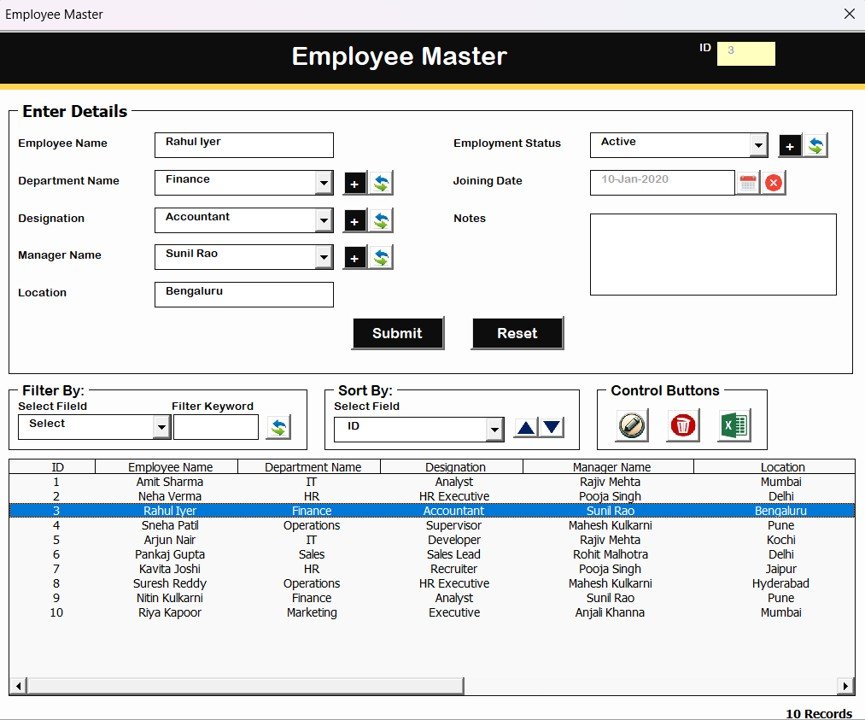The height and width of the screenshot is (720, 865).
Task: Open the Employment Status dropdown
Action: 758,146
